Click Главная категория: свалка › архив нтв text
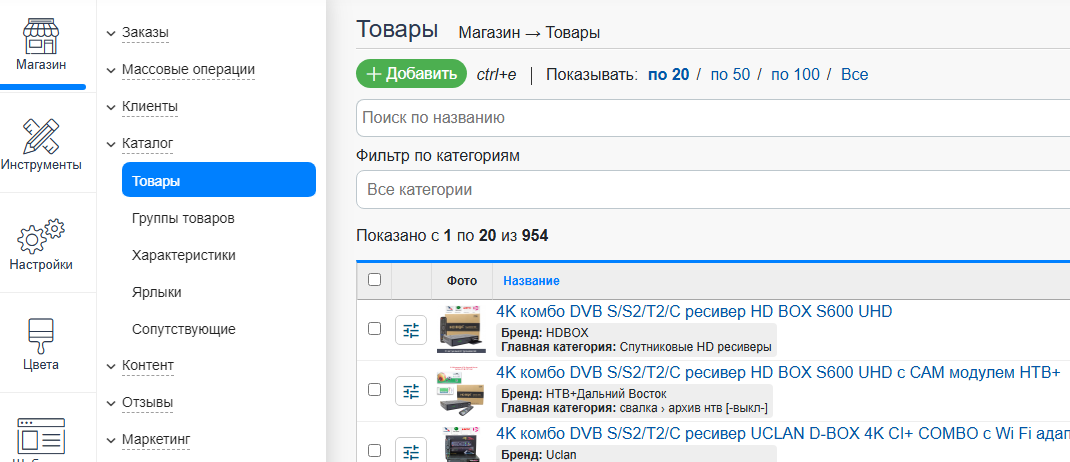The image size is (1070, 462). click(x=635, y=408)
